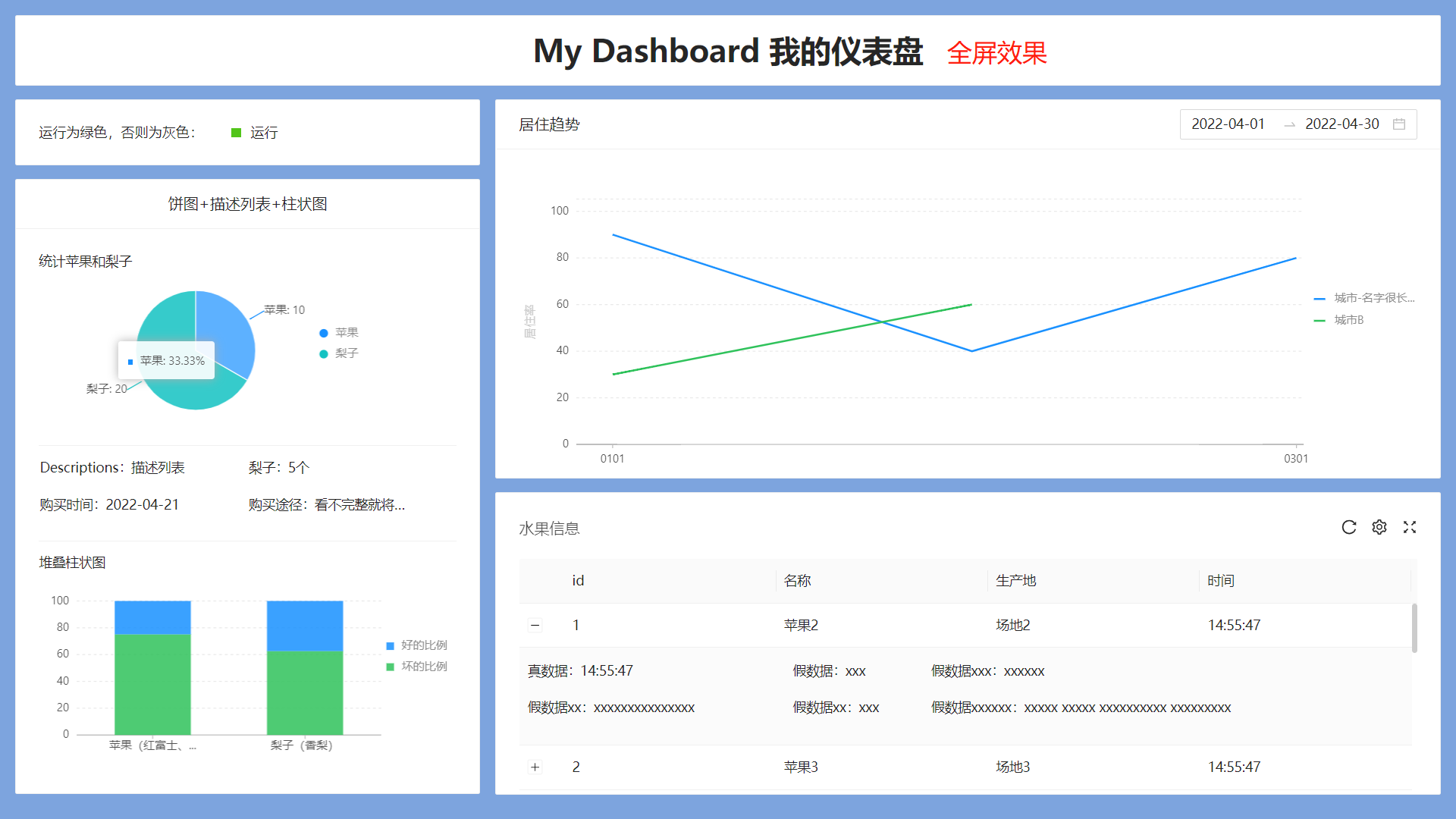Image resolution: width=1456 pixels, height=819 pixels.
Task: Click the 堆叠柱状图 heading
Action: [72, 563]
